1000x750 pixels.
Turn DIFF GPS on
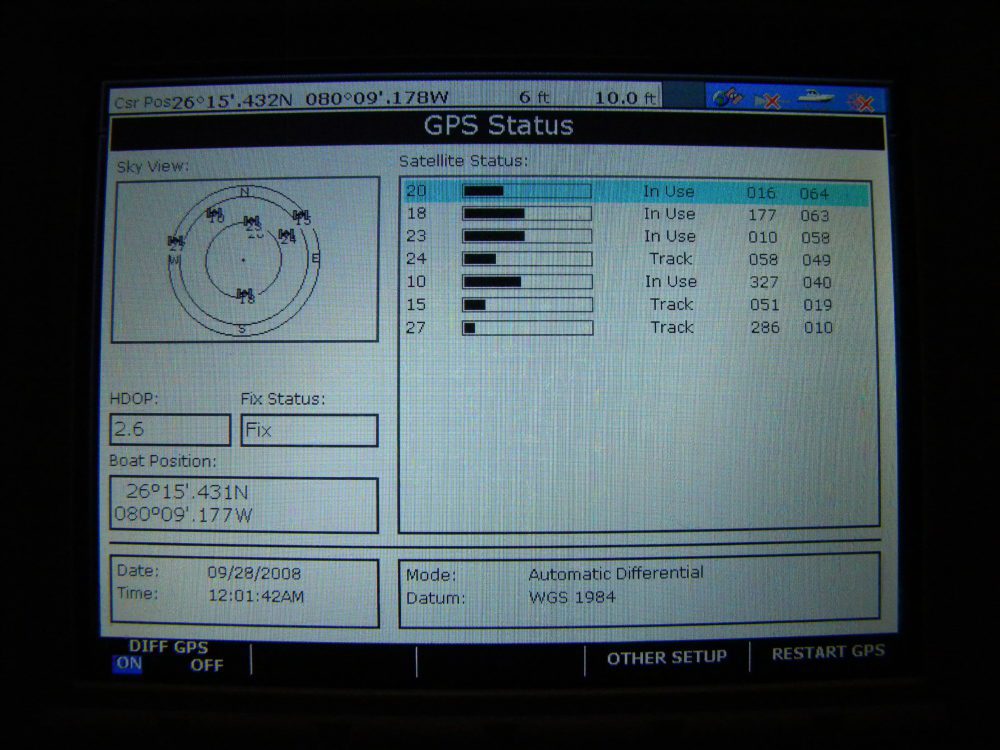[128, 665]
